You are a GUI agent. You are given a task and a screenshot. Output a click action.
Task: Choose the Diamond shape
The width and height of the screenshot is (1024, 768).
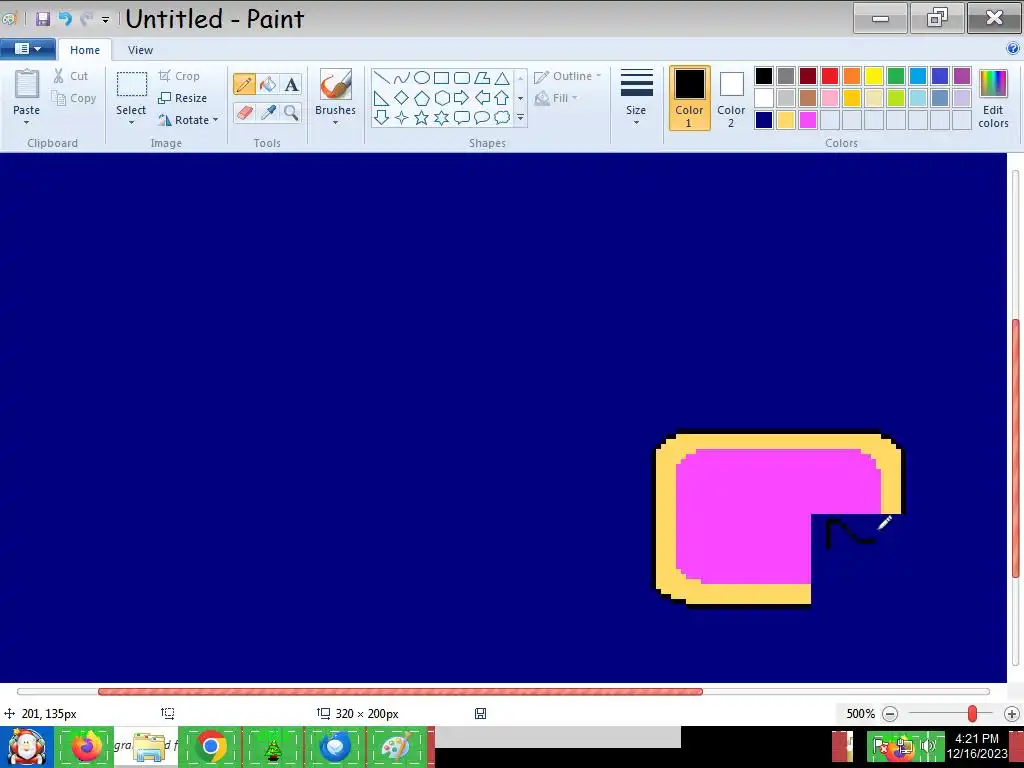click(x=402, y=98)
